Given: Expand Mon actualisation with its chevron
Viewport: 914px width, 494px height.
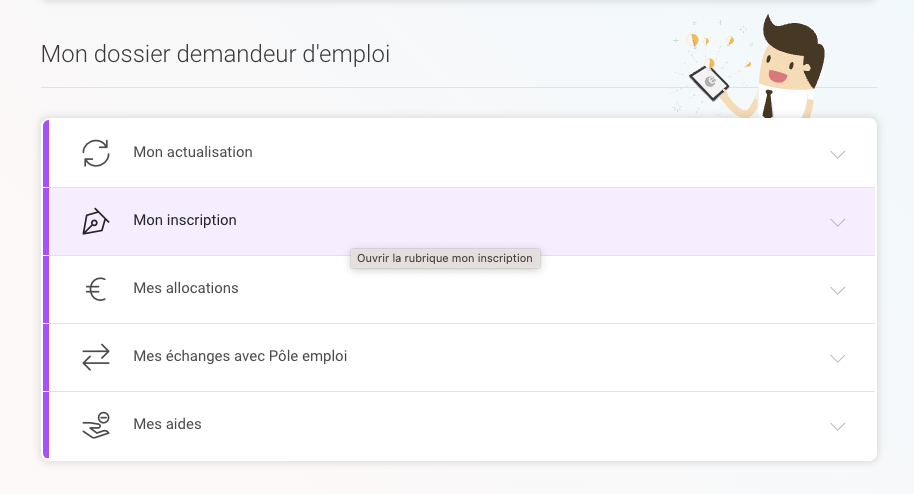Looking at the screenshot, I should 838,154.
